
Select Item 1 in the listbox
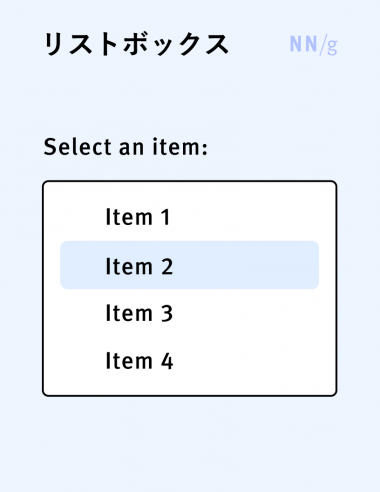pyautogui.click(x=189, y=217)
